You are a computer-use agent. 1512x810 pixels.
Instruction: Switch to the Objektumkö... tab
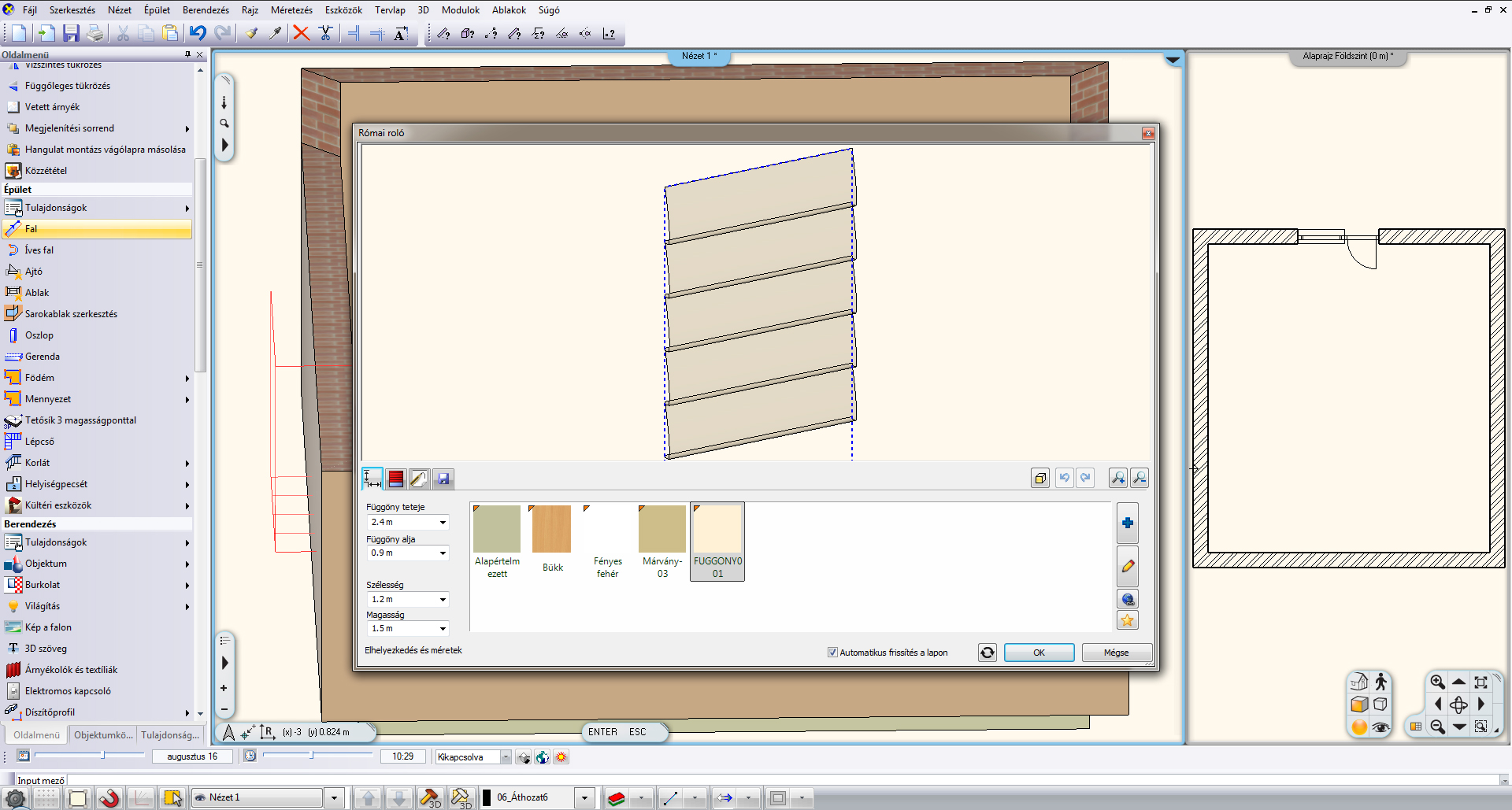pyautogui.click(x=103, y=735)
